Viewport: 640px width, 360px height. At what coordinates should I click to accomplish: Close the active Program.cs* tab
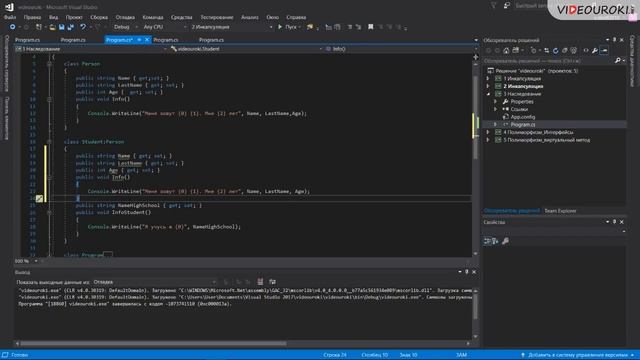click(x=147, y=40)
